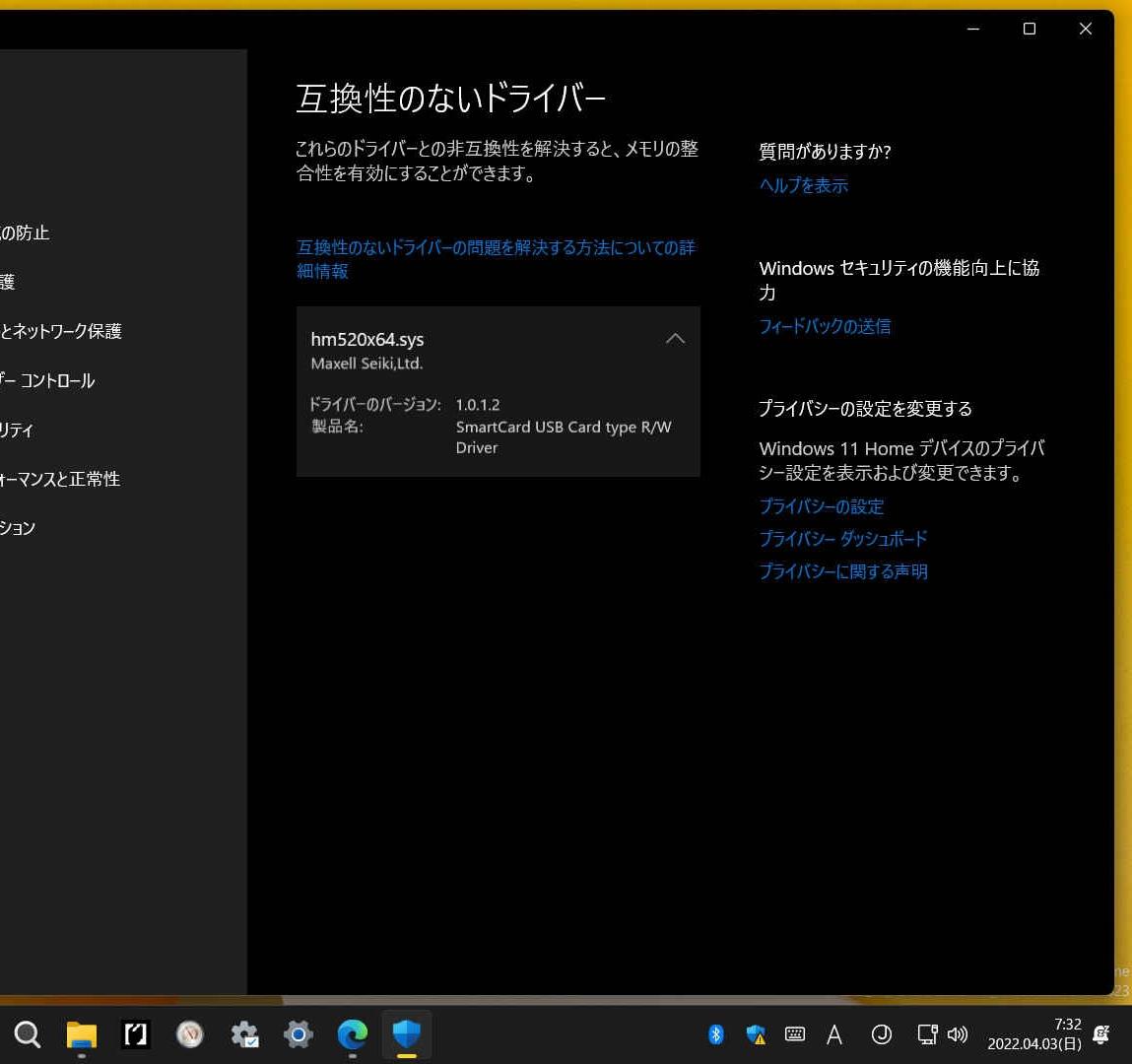1132x1064 pixels.
Task: Select the マンスと正常性 sidebar item
Action: coord(60,479)
